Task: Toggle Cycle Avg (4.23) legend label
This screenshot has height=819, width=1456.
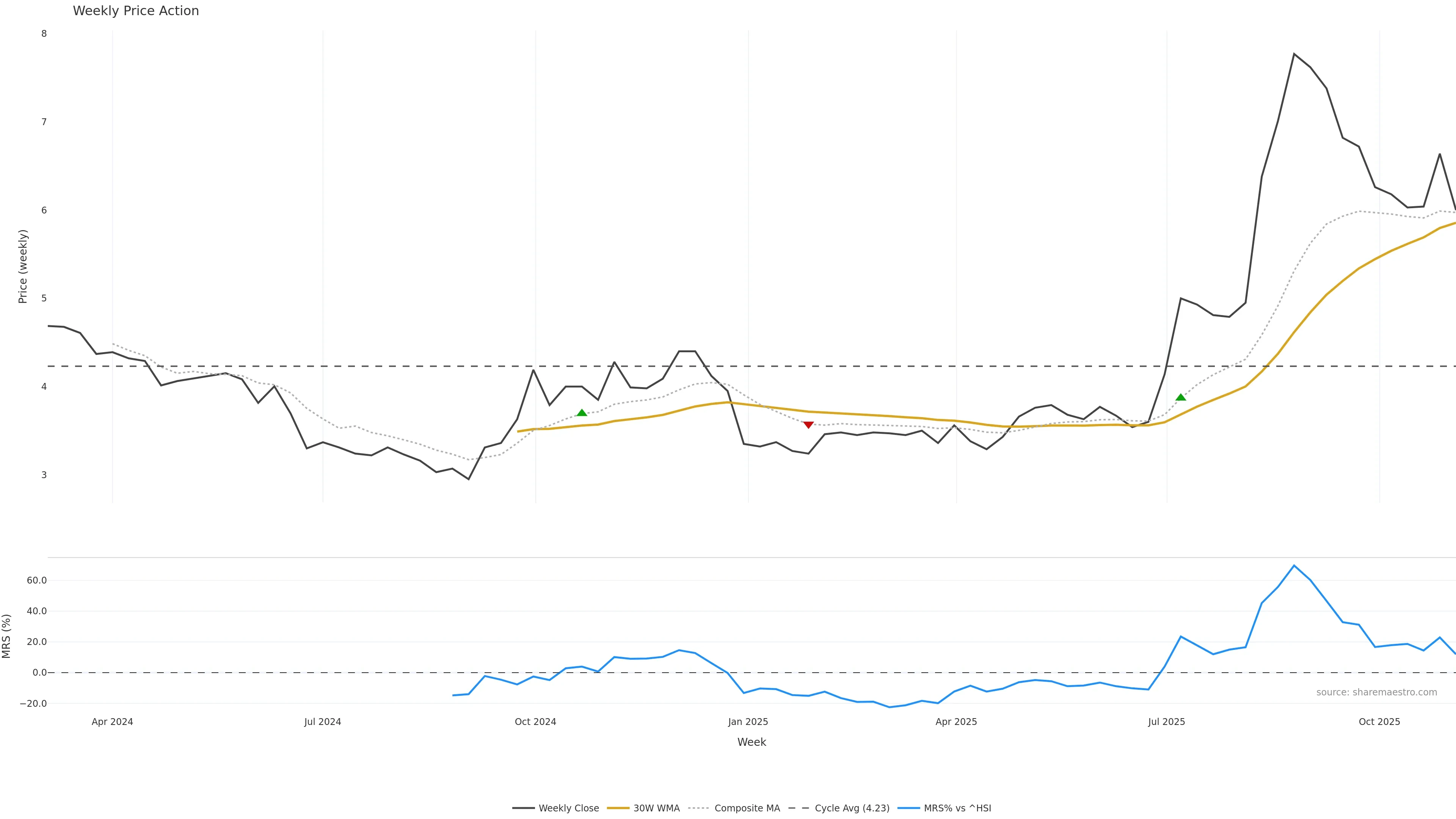Action: click(852, 808)
